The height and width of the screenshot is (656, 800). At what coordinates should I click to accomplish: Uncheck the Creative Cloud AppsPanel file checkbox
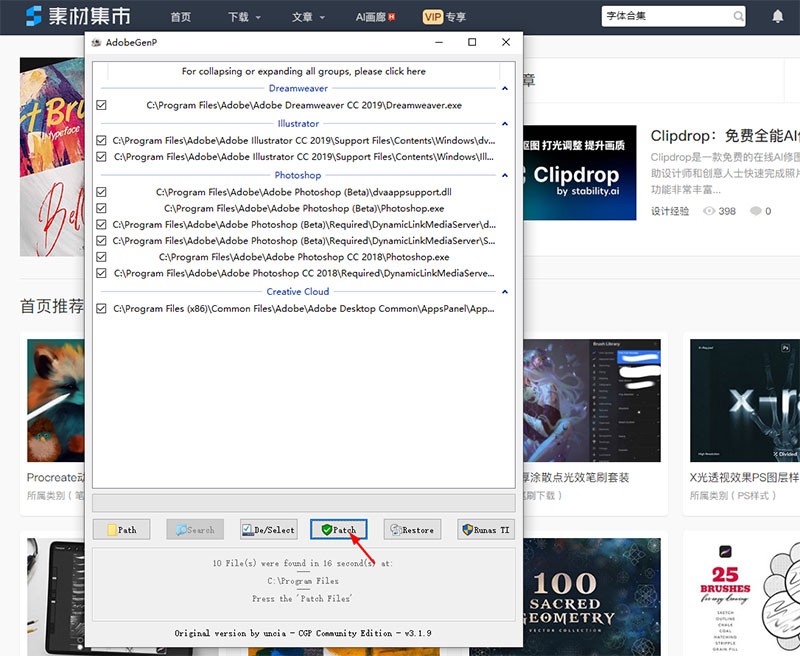(x=102, y=309)
